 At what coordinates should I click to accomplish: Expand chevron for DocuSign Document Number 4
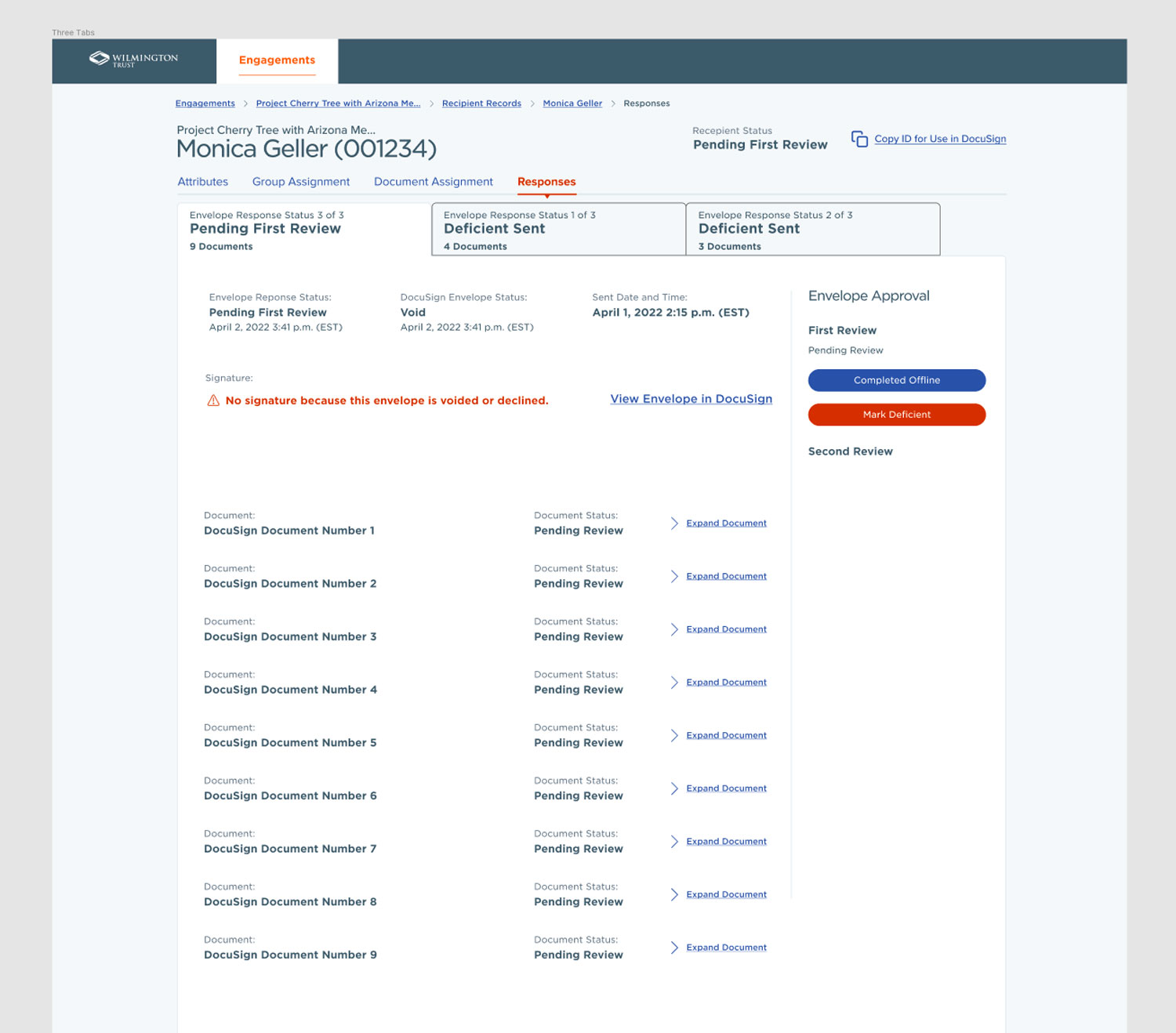[x=674, y=683]
